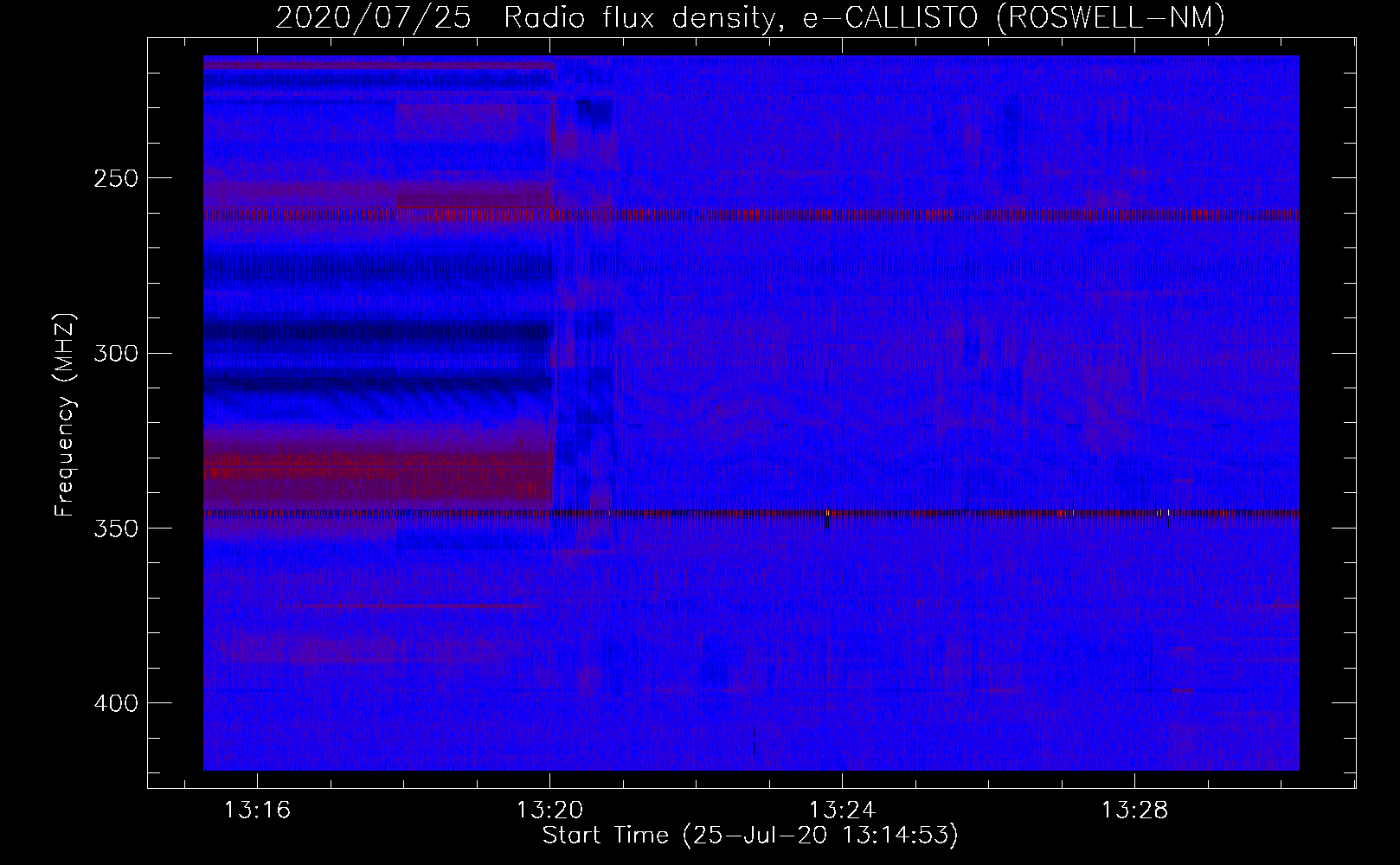Click the red emission band near 335 MHz

378,467
